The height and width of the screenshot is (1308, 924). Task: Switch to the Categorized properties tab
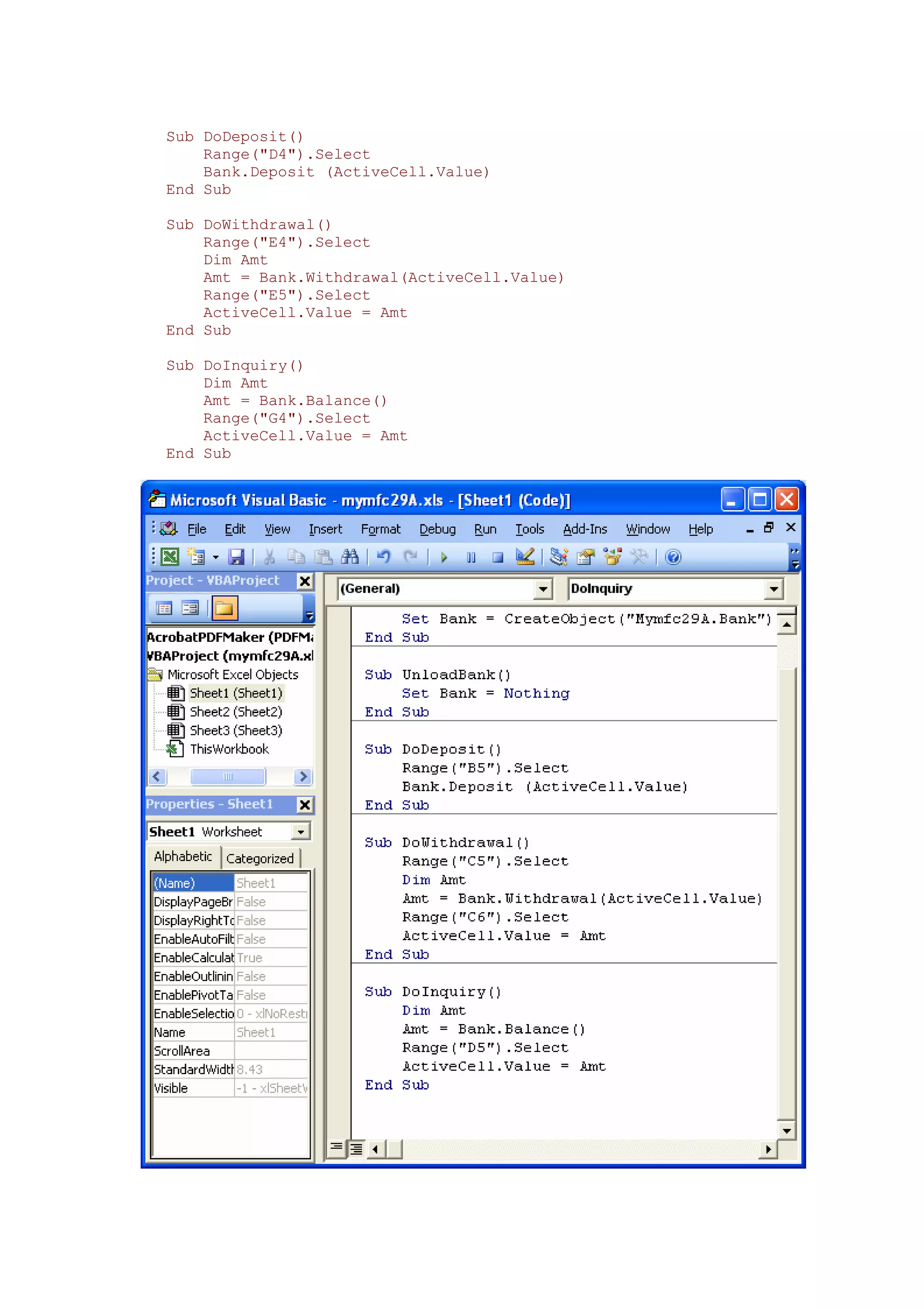tap(259, 858)
